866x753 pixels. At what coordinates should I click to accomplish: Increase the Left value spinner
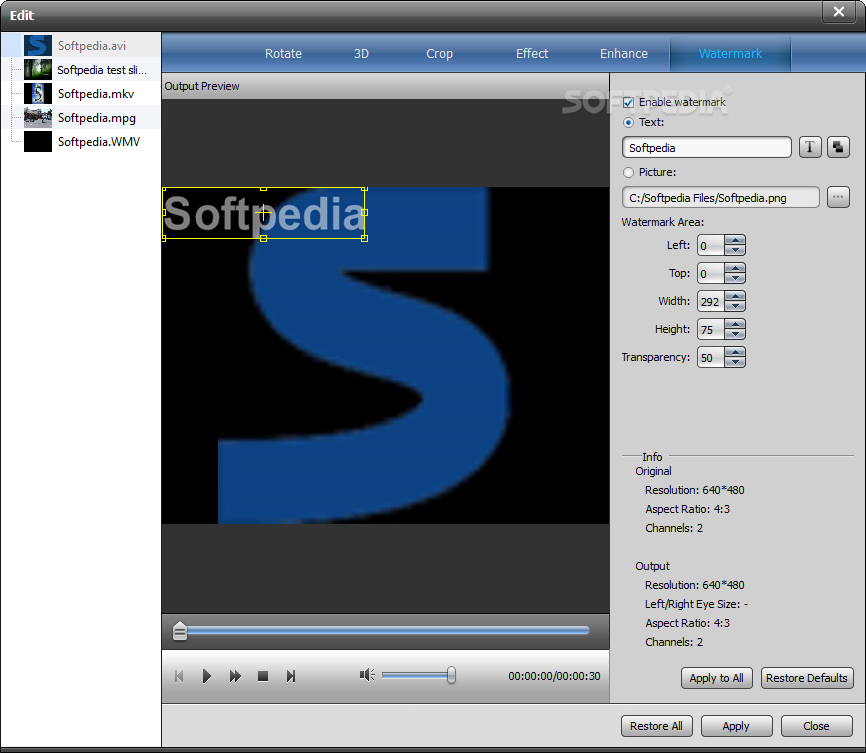click(x=735, y=240)
